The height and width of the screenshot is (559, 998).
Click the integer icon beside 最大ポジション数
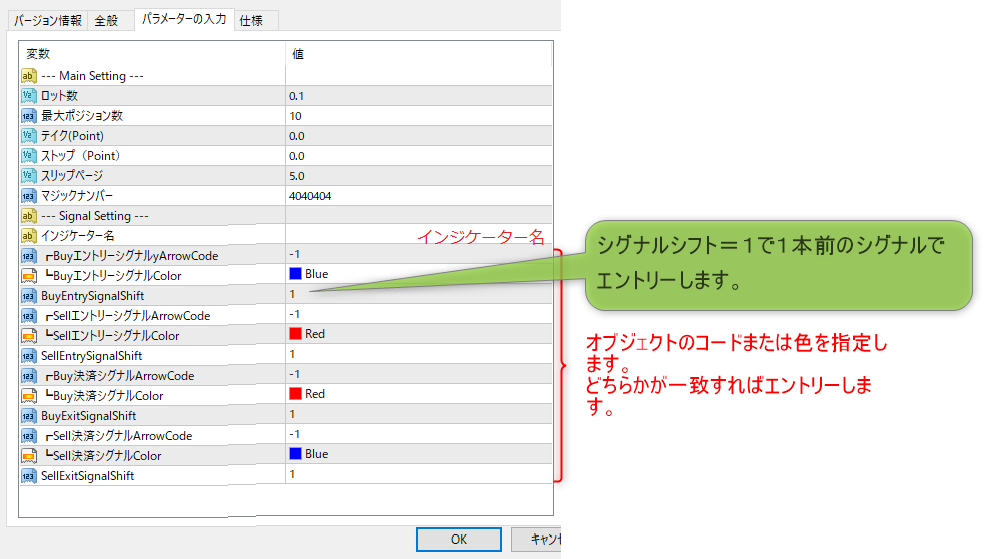28,116
